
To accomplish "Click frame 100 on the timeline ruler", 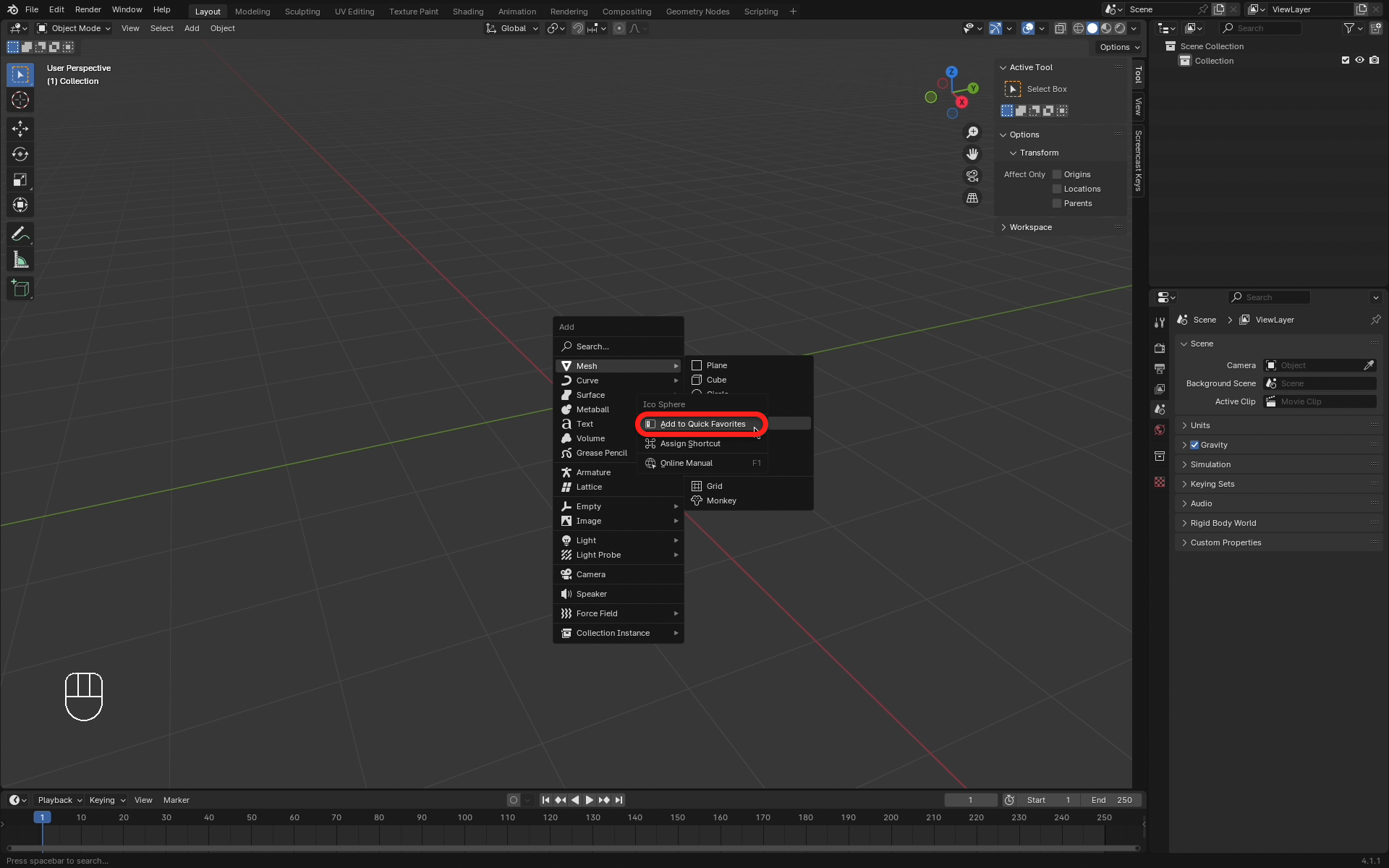I will 465,817.
